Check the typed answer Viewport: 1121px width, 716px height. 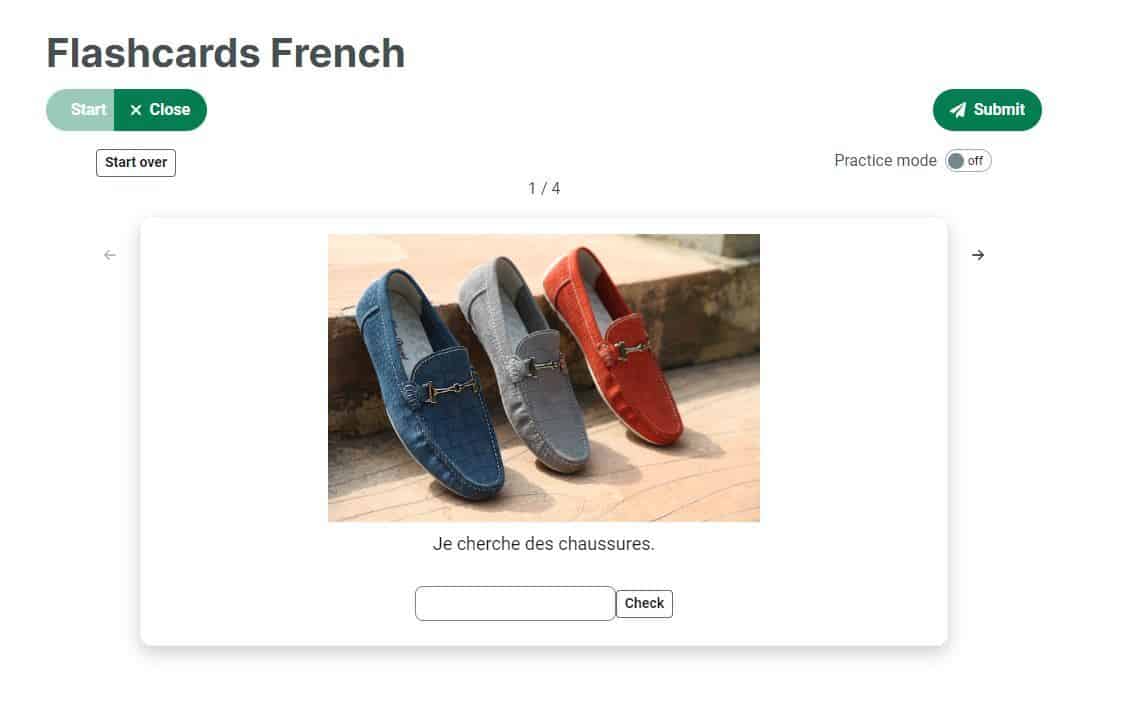click(644, 603)
